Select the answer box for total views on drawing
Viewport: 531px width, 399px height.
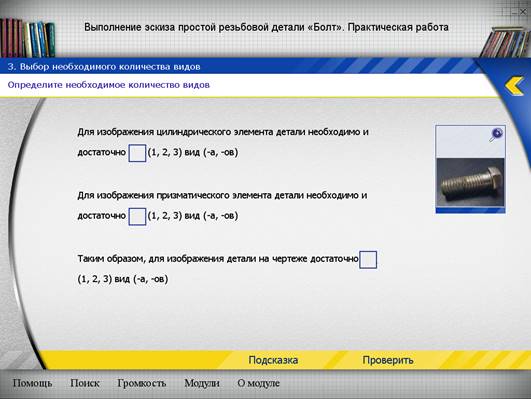click(368, 260)
